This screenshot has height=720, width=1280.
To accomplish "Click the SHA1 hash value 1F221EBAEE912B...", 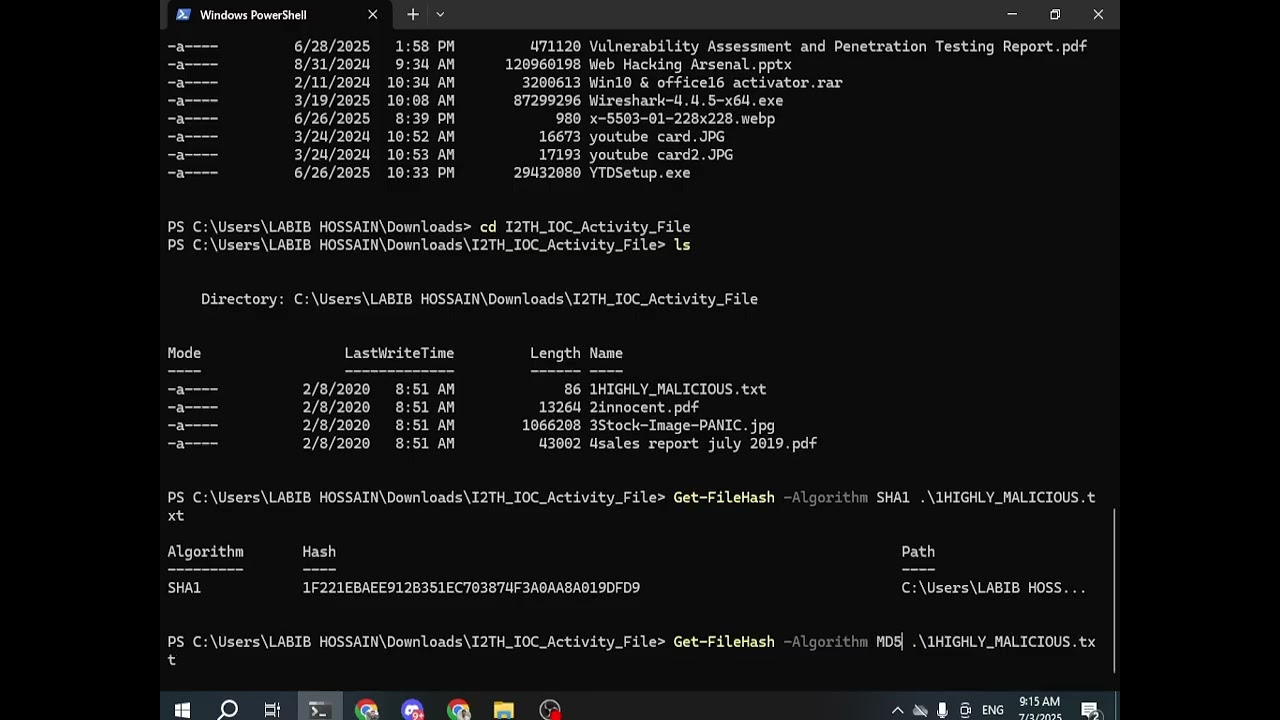I will [471, 588].
